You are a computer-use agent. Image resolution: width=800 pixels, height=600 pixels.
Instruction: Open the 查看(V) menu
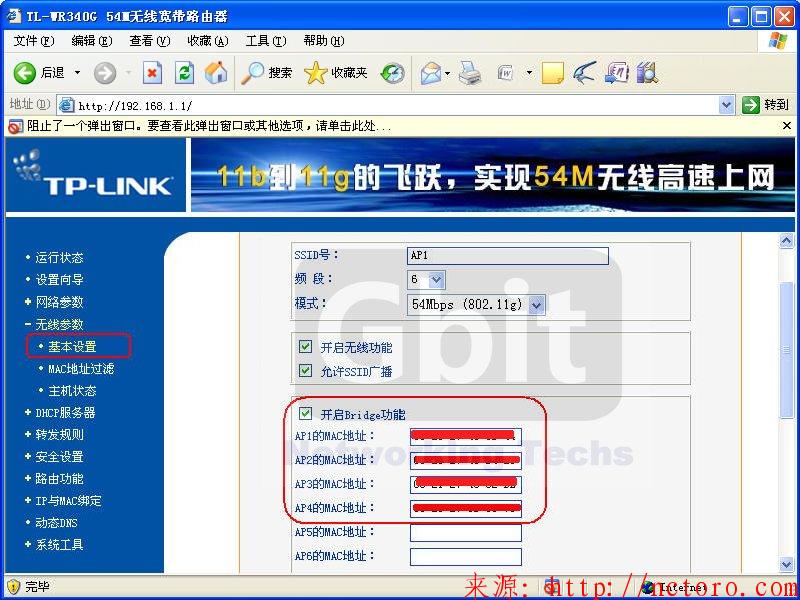point(149,41)
